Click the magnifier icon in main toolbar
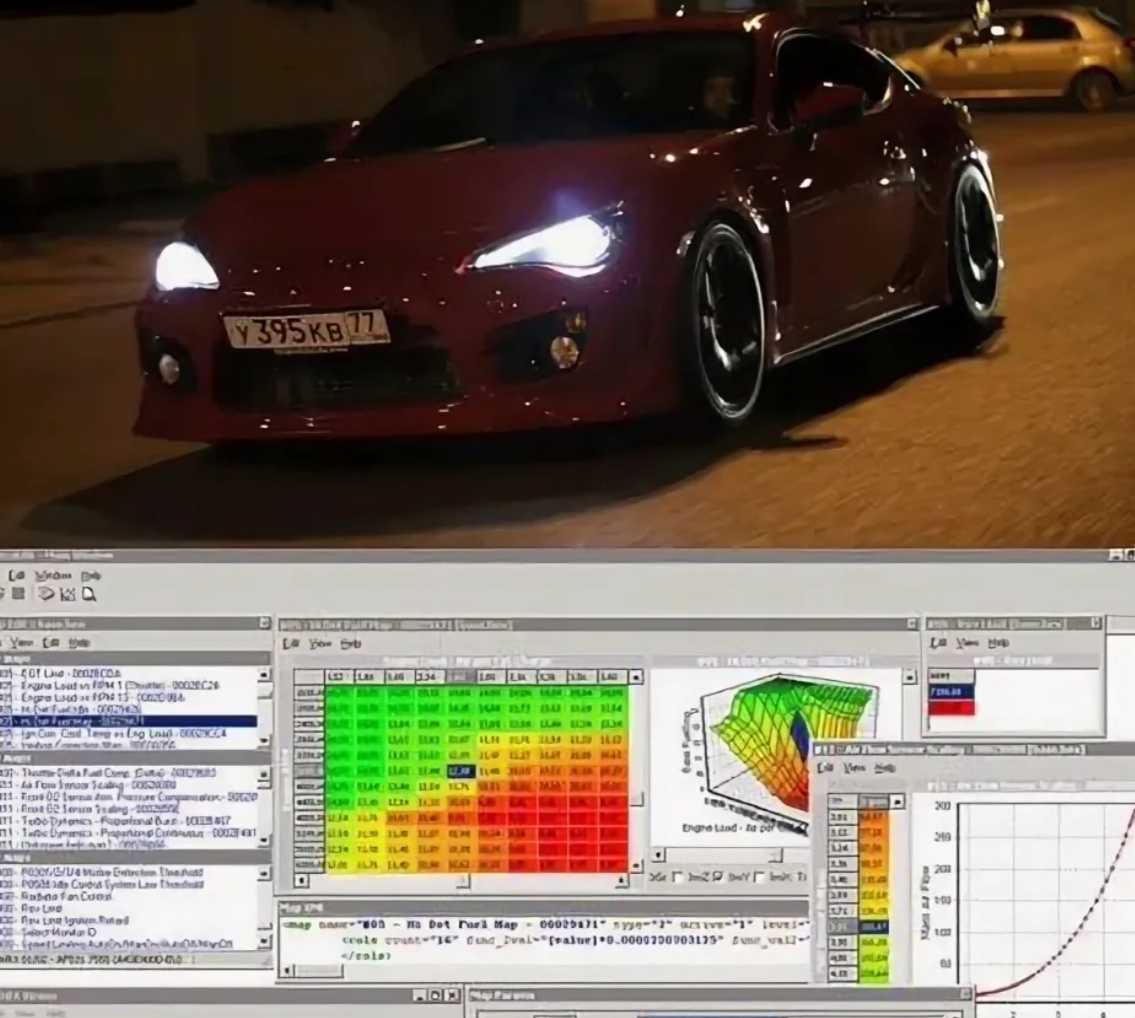This screenshot has width=1135, height=1018. click(89, 594)
